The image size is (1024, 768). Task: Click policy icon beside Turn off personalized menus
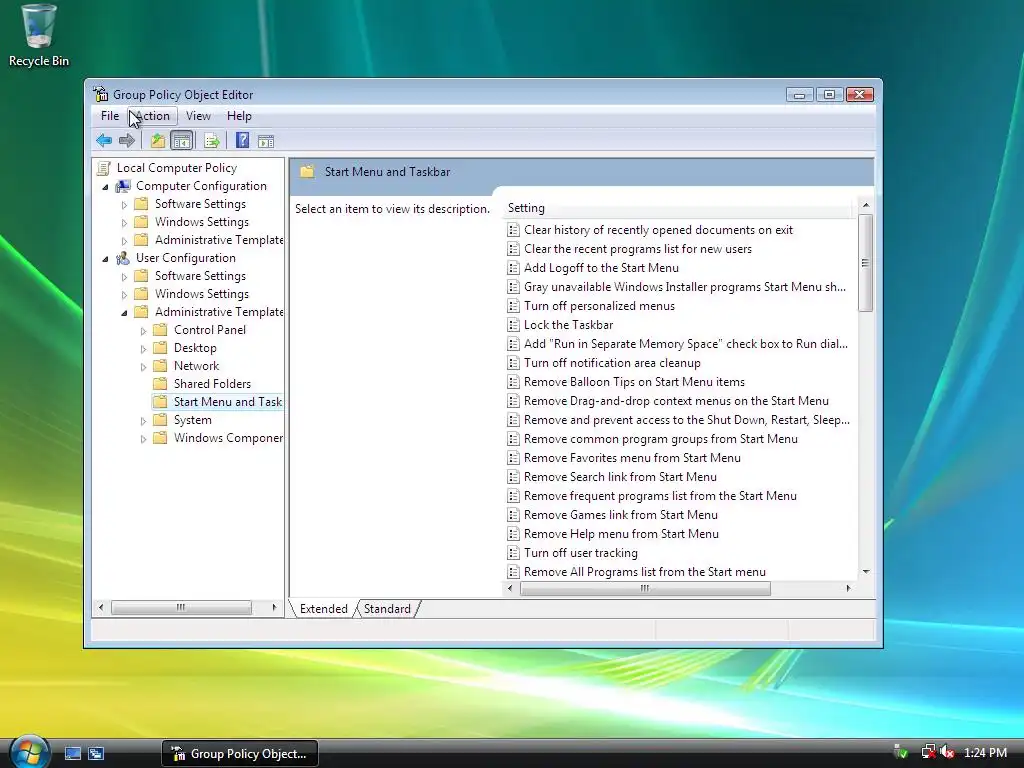pyautogui.click(x=513, y=306)
